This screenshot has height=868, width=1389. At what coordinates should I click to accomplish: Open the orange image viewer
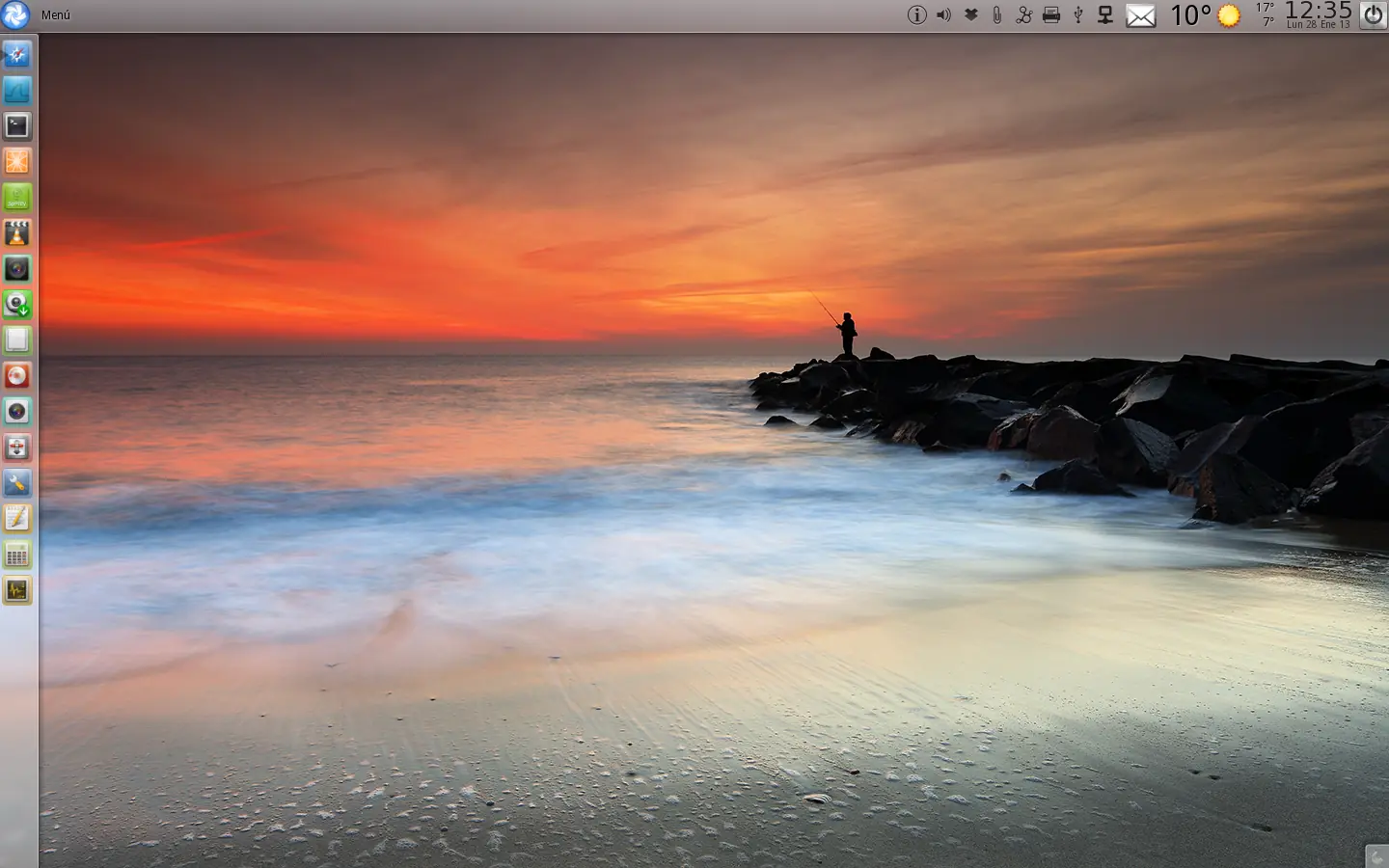(17, 161)
